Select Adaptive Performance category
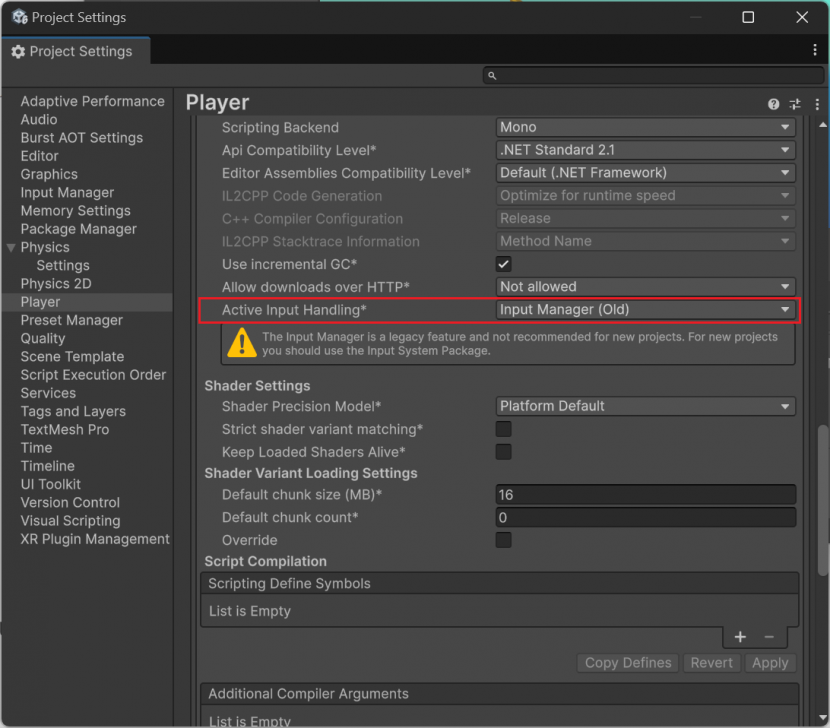Viewport: 830px width, 728px height. pos(93,101)
